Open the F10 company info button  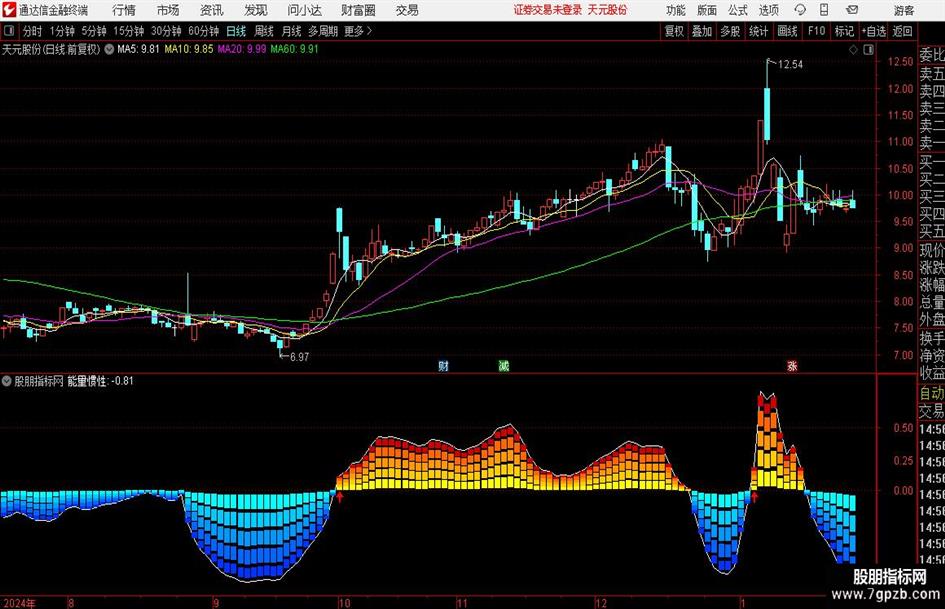[x=817, y=31]
